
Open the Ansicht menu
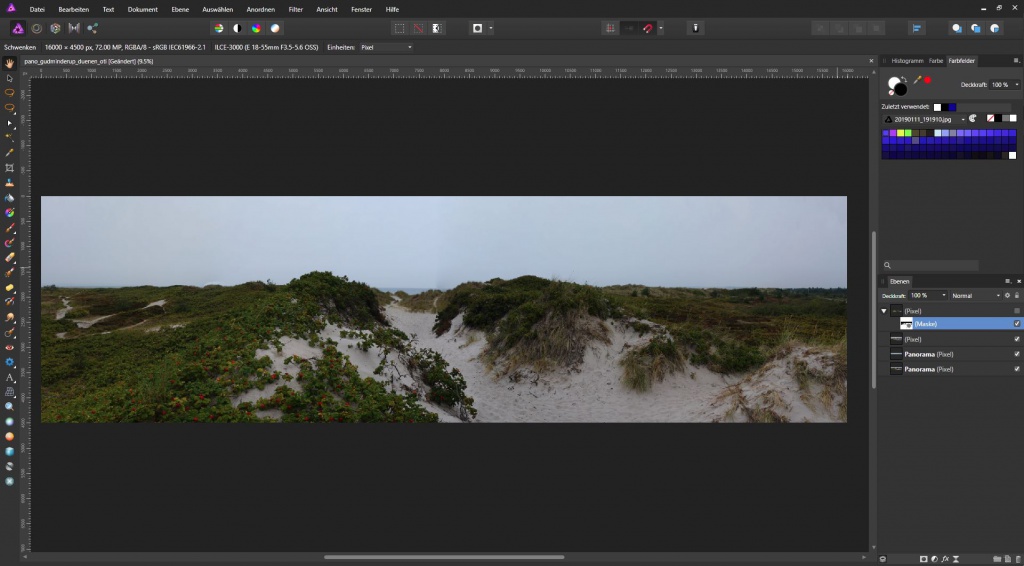tap(327, 10)
